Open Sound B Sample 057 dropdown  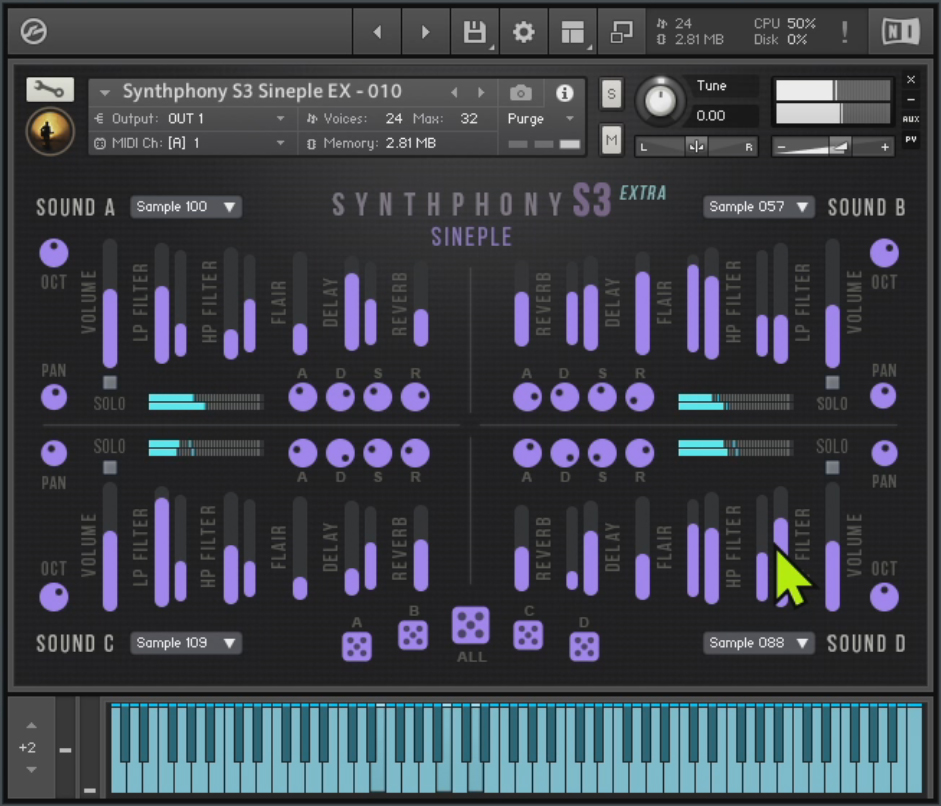point(759,207)
